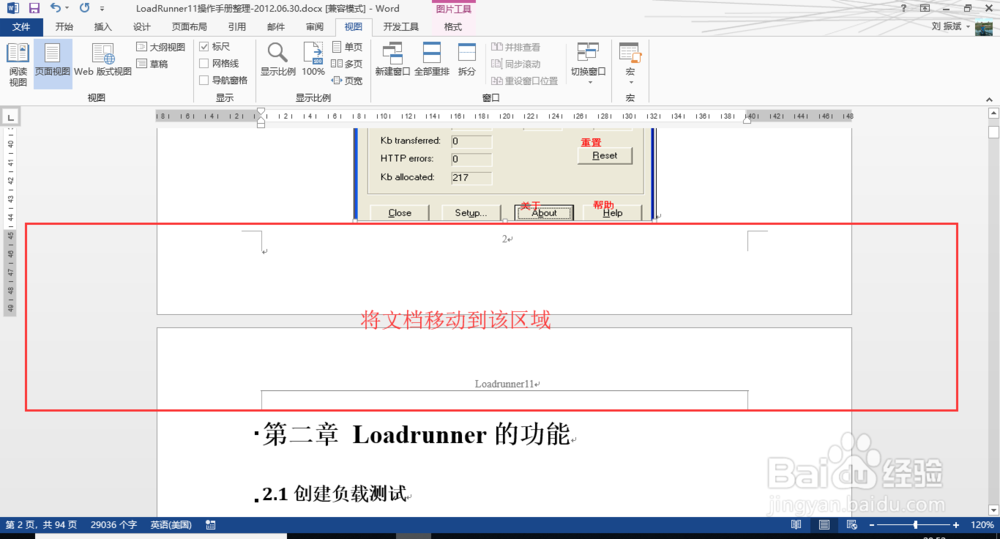Click the ruler tab selector L box
Image resolution: width=1000 pixels, height=539 pixels.
coord(11,117)
